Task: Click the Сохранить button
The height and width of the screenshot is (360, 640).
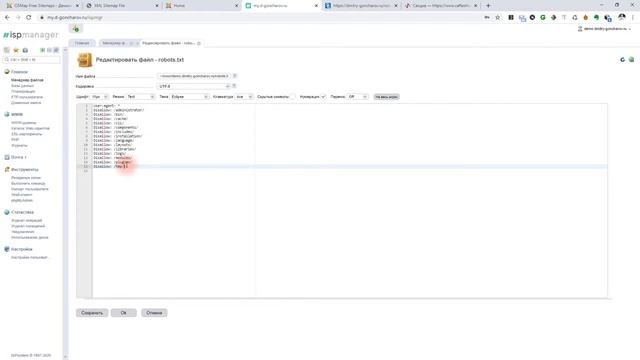Action: point(92,313)
